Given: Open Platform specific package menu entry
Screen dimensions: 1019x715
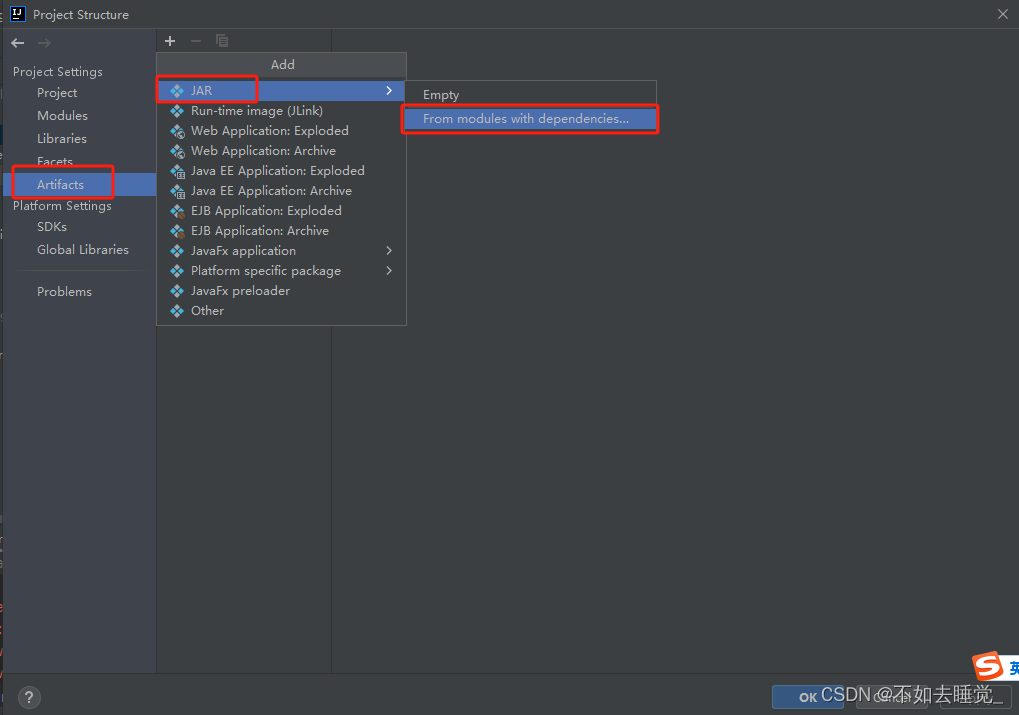Looking at the screenshot, I should coord(281,271).
